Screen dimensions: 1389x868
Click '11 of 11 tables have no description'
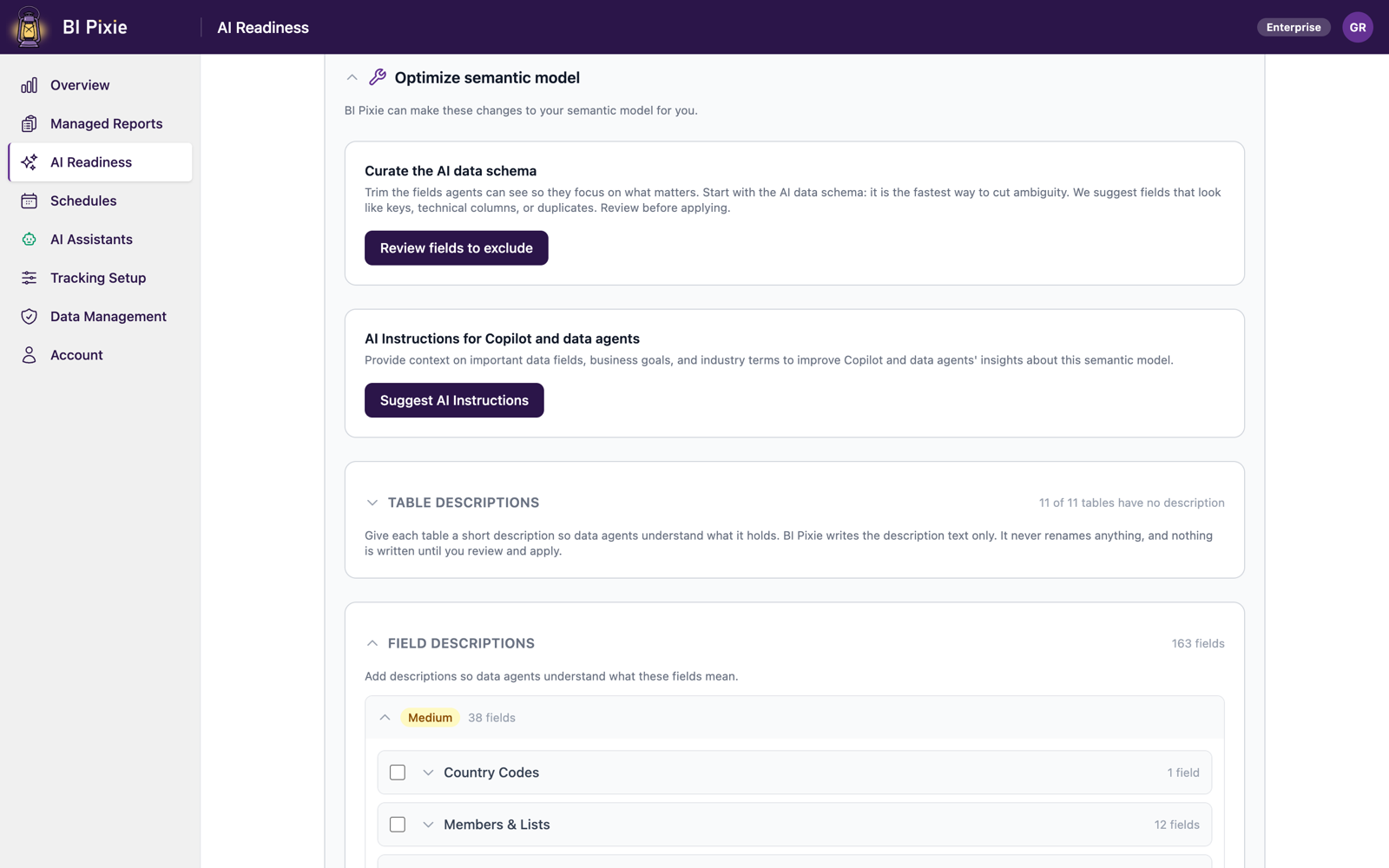coord(1132,503)
